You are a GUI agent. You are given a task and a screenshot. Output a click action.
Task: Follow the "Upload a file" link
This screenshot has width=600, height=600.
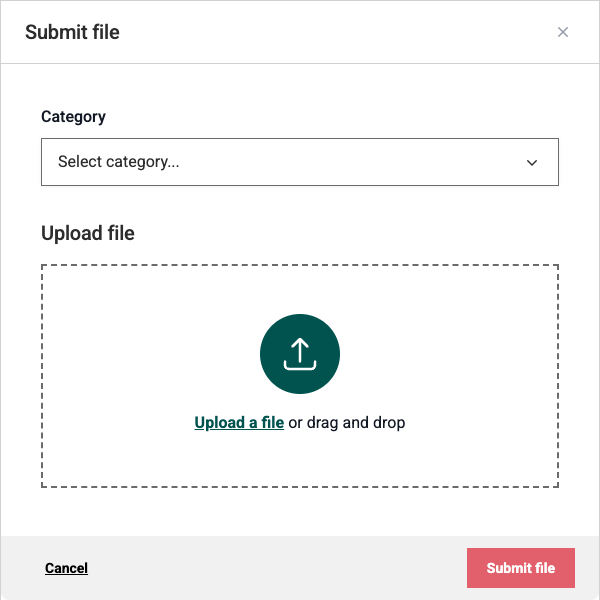coord(239,422)
